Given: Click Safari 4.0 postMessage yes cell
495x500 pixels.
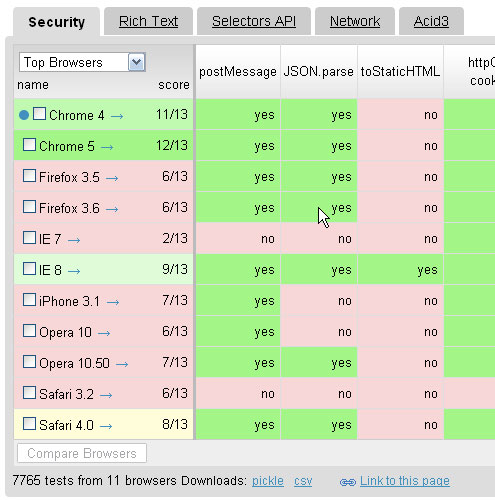Looking at the screenshot, I should tap(238, 424).
